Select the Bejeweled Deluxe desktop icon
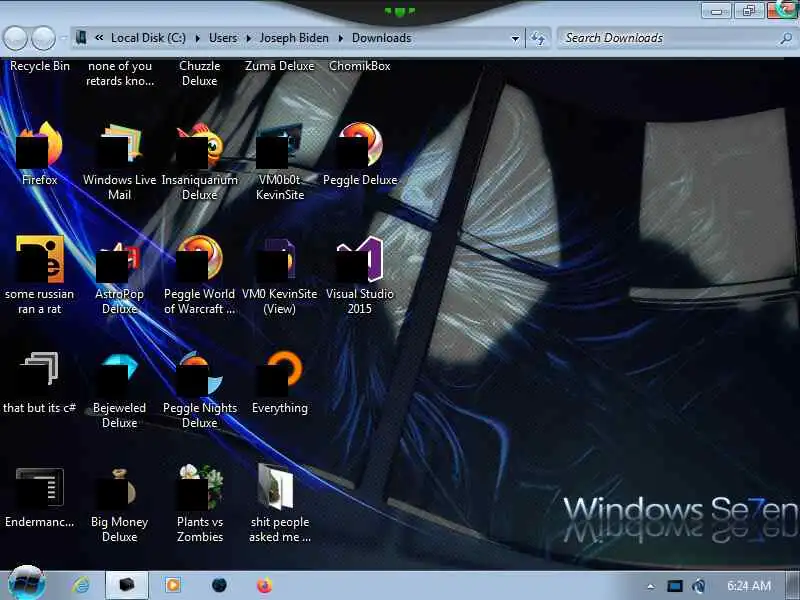The image size is (800, 600). (119, 389)
